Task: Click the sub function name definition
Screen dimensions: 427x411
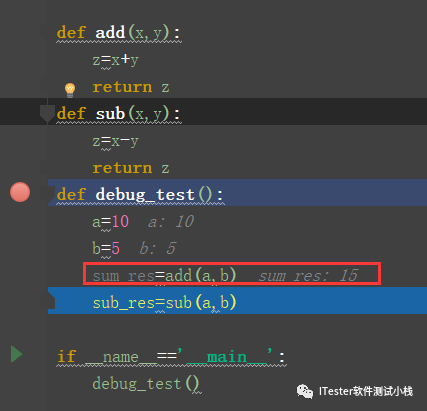Action: point(110,114)
